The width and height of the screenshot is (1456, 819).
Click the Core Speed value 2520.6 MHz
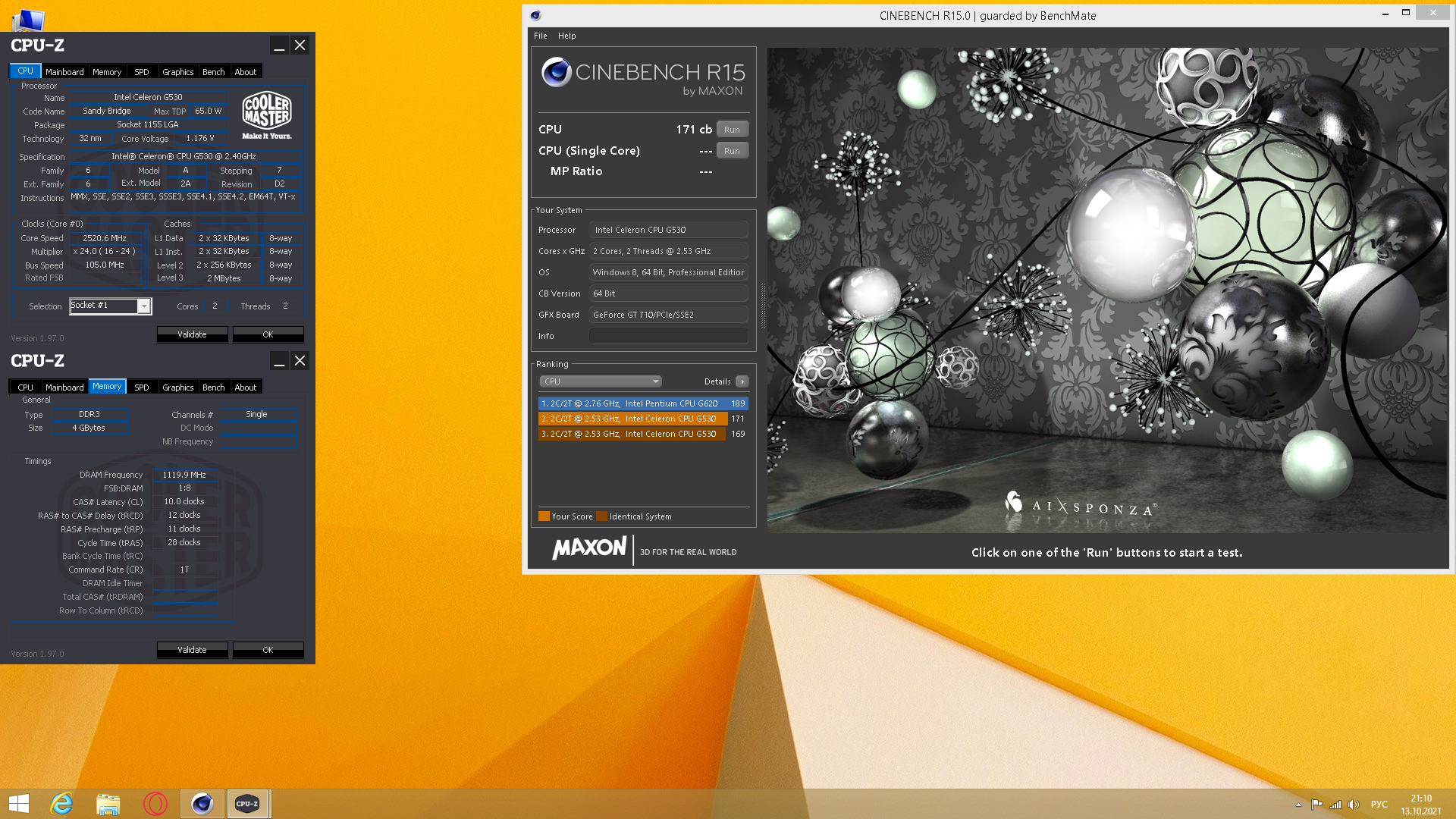coord(105,238)
